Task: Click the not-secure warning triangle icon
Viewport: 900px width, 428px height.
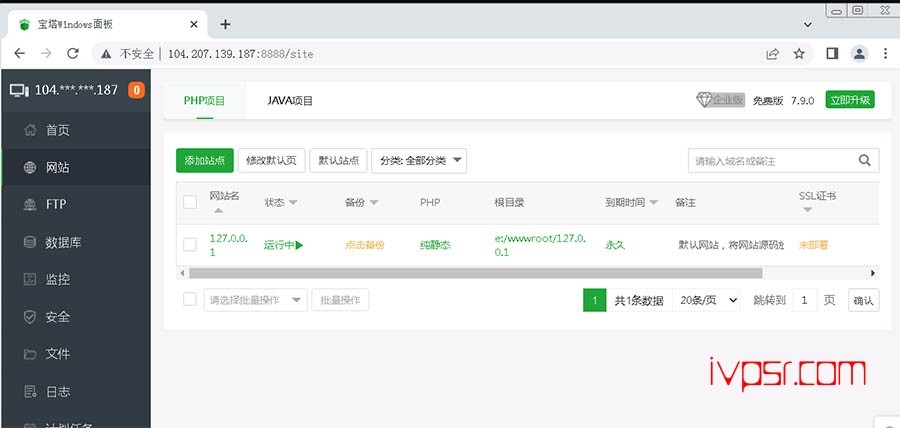Action: pyautogui.click(x=106, y=54)
